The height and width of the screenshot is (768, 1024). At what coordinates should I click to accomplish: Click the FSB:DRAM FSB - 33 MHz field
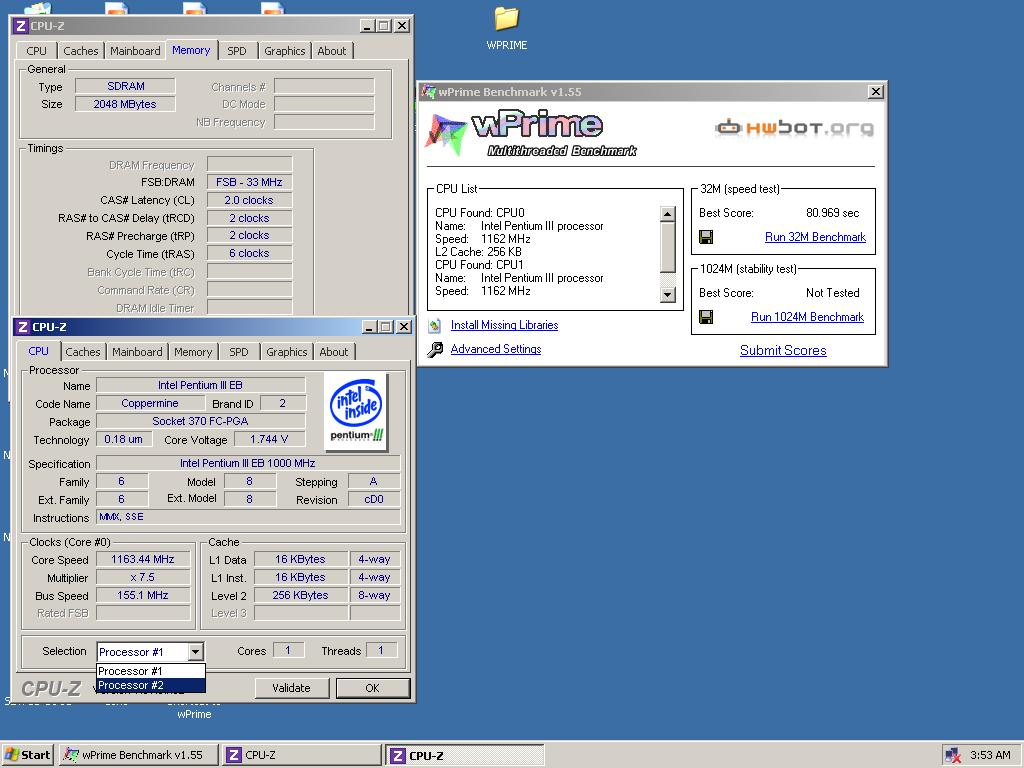coord(249,182)
